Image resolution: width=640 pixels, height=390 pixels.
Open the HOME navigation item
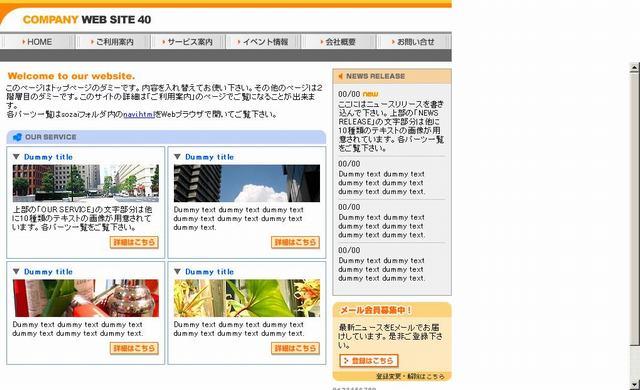click(x=38, y=42)
